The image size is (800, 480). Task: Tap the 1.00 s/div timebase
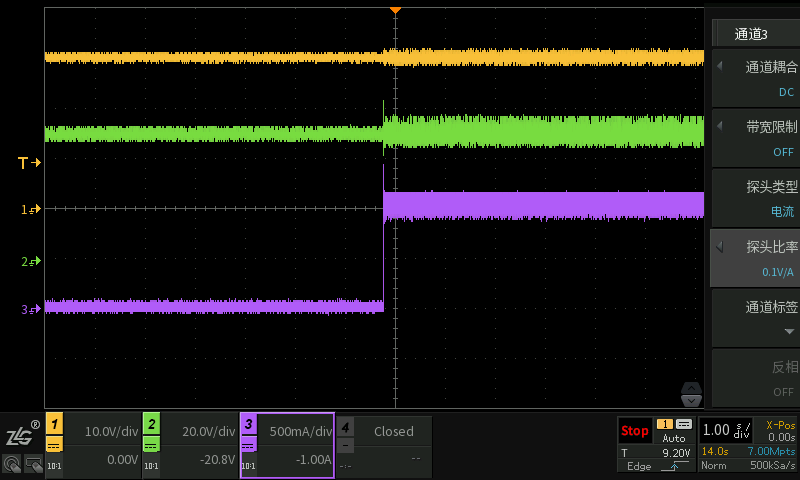pos(727,430)
